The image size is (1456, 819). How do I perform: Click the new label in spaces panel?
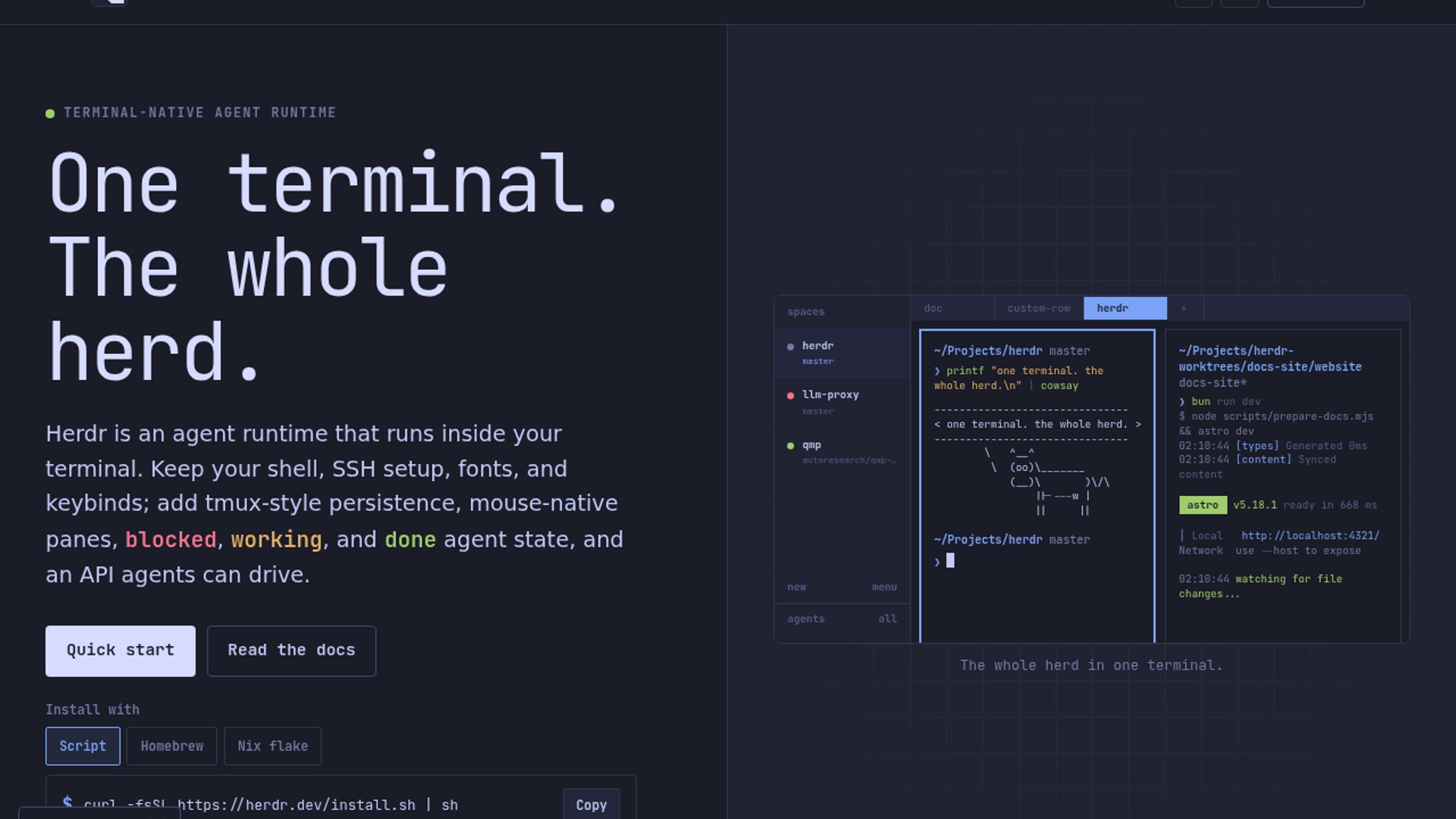[796, 587]
